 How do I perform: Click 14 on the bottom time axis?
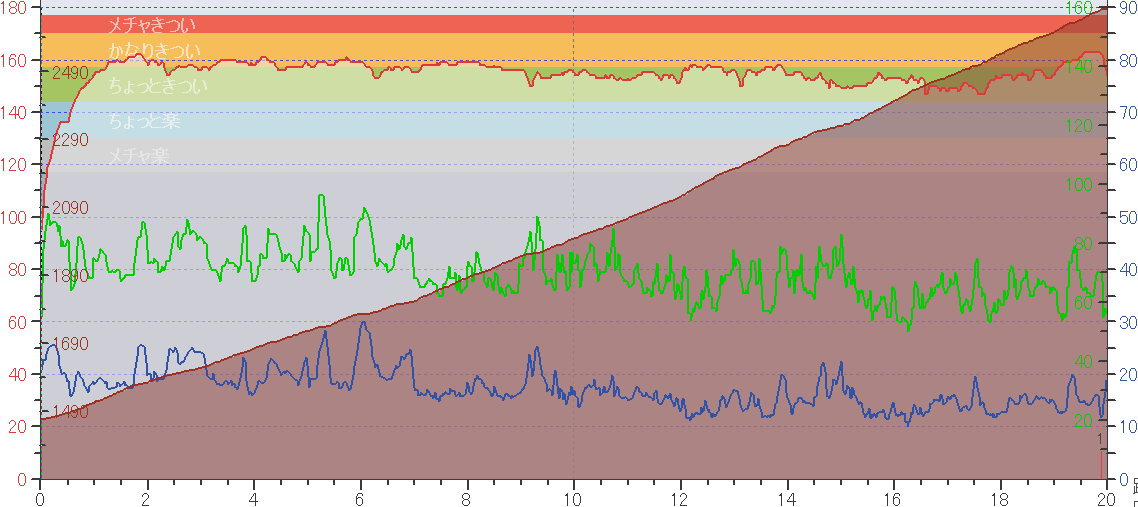click(787, 500)
